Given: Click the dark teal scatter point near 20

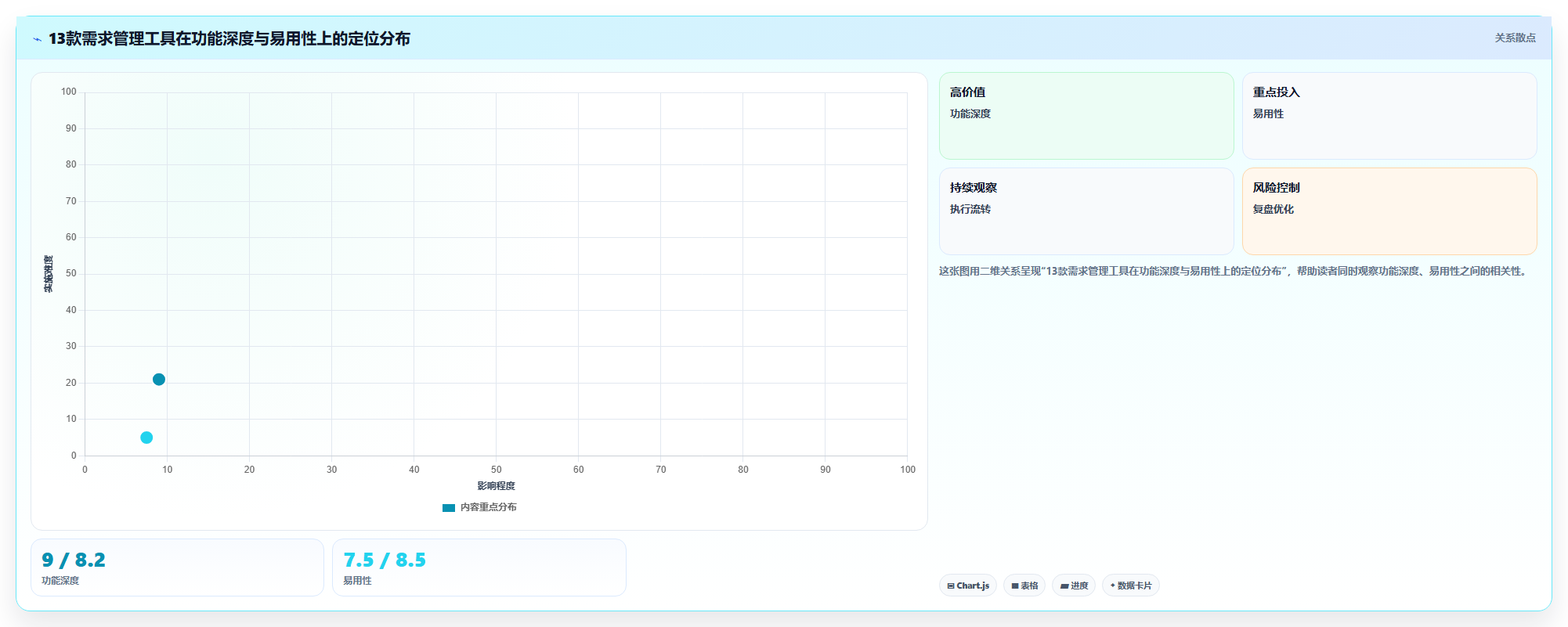Looking at the screenshot, I should point(159,380).
